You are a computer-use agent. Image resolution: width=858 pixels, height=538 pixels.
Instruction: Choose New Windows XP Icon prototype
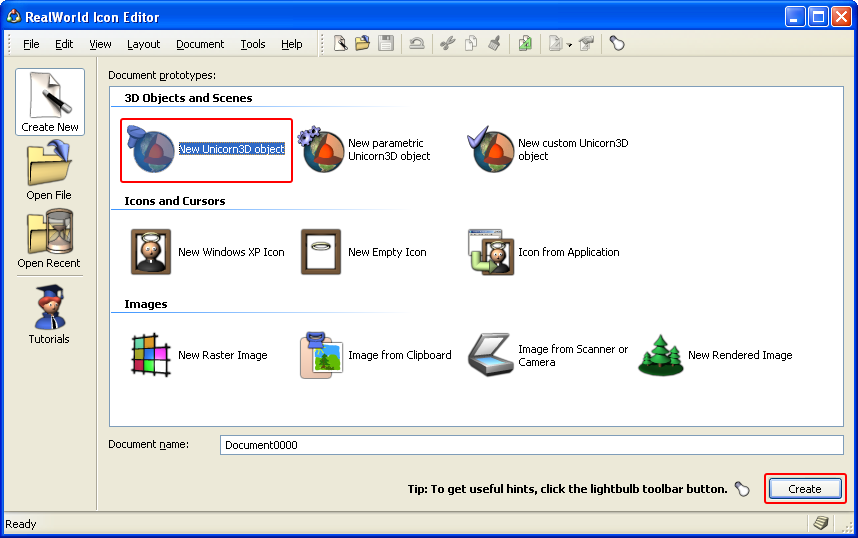click(x=207, y=252)
